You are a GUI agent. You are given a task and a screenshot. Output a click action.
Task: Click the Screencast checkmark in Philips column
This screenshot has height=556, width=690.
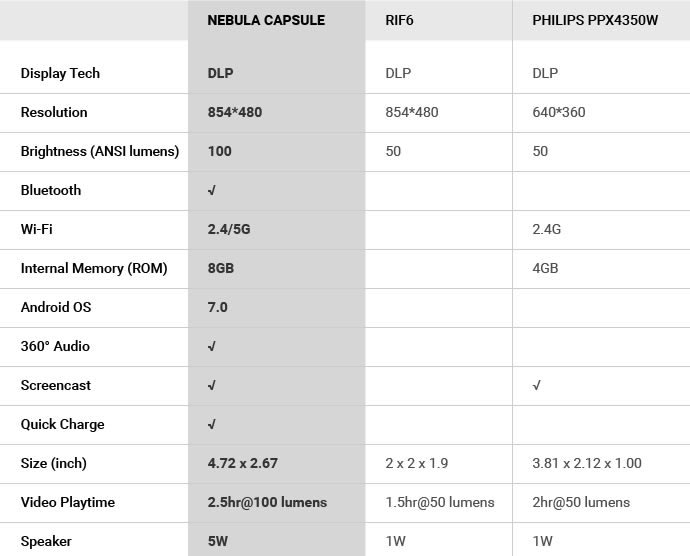pyautogui.click(x=536, y=386)
